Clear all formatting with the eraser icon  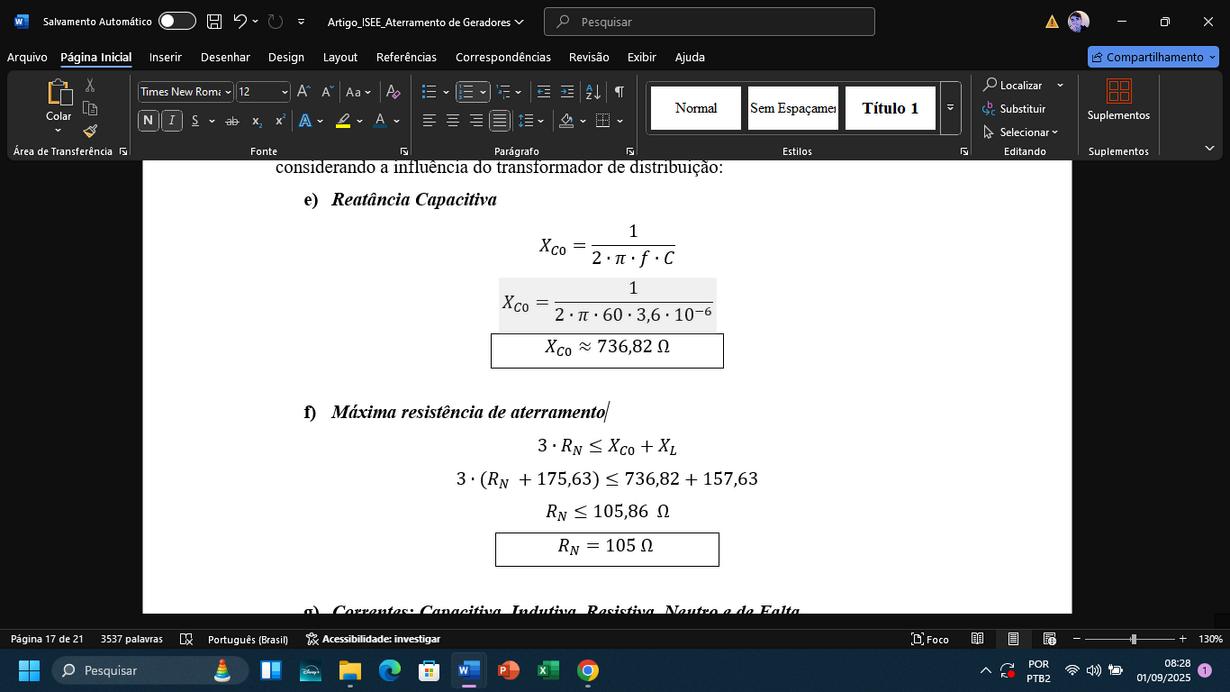(393, 92)
